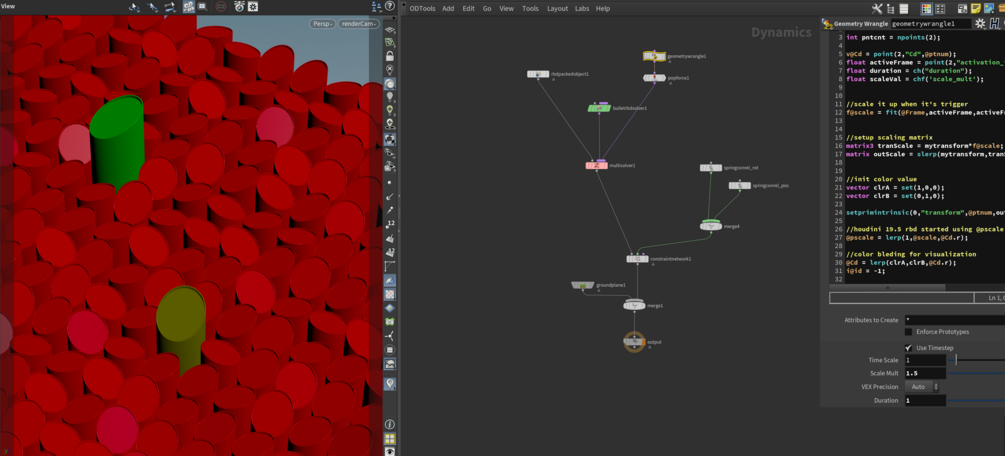Adjust the Time Scale slider
This screenshot has height=456, width=1005.
976,360
